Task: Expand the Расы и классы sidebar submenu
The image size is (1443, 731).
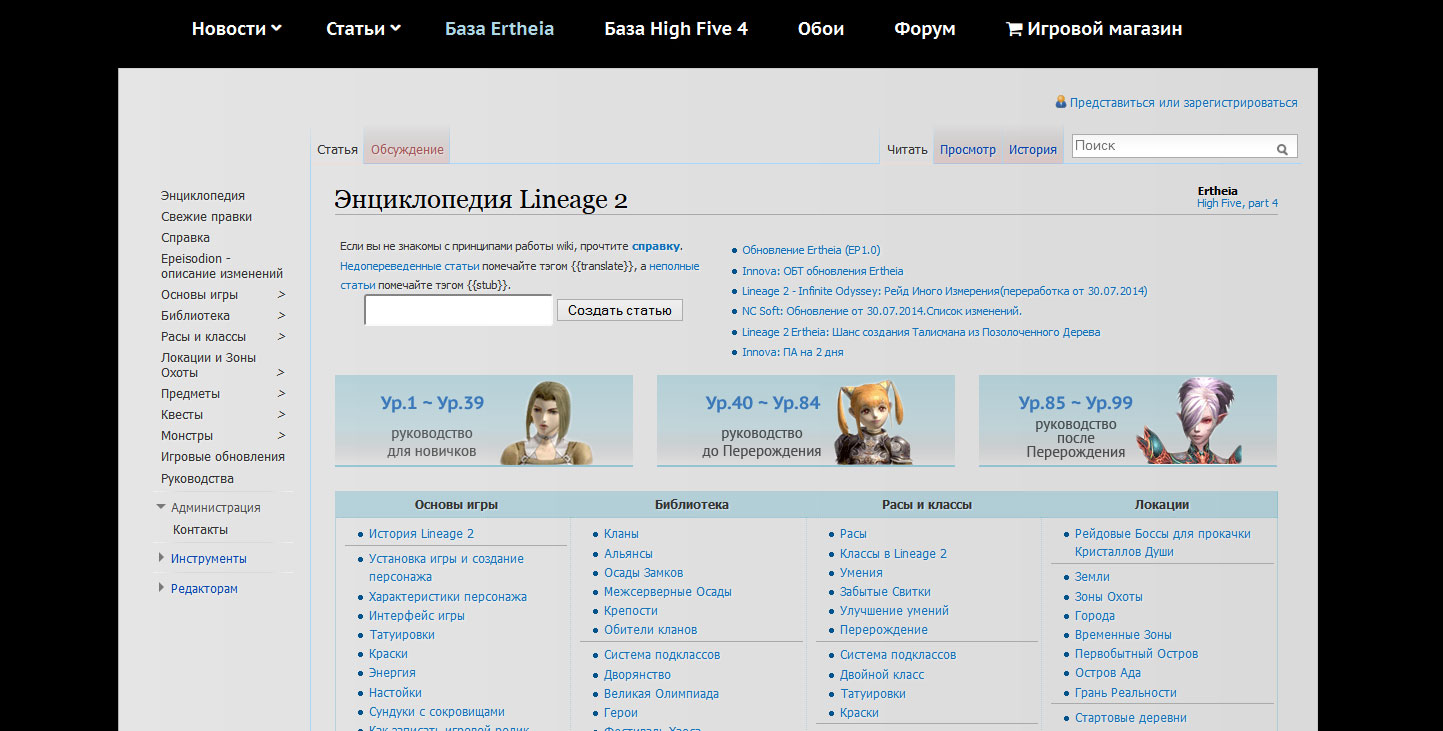Action: point(282,337)
